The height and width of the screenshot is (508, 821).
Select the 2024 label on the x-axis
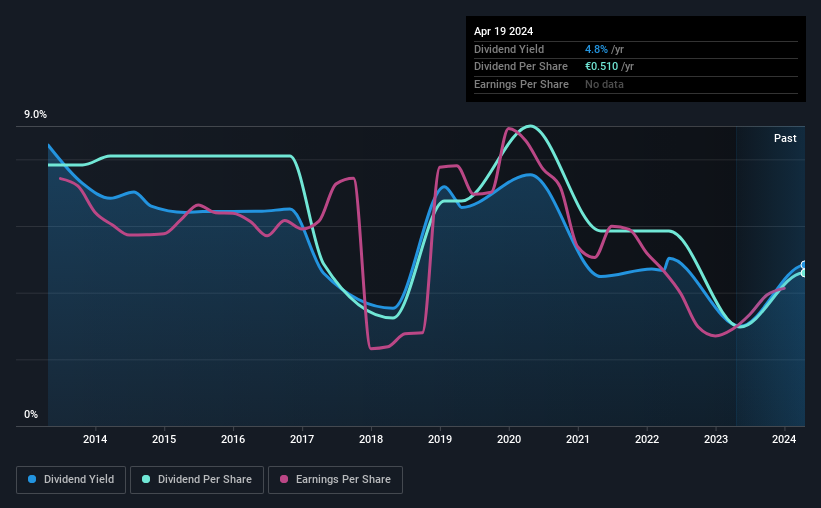(x=784, y=439)
